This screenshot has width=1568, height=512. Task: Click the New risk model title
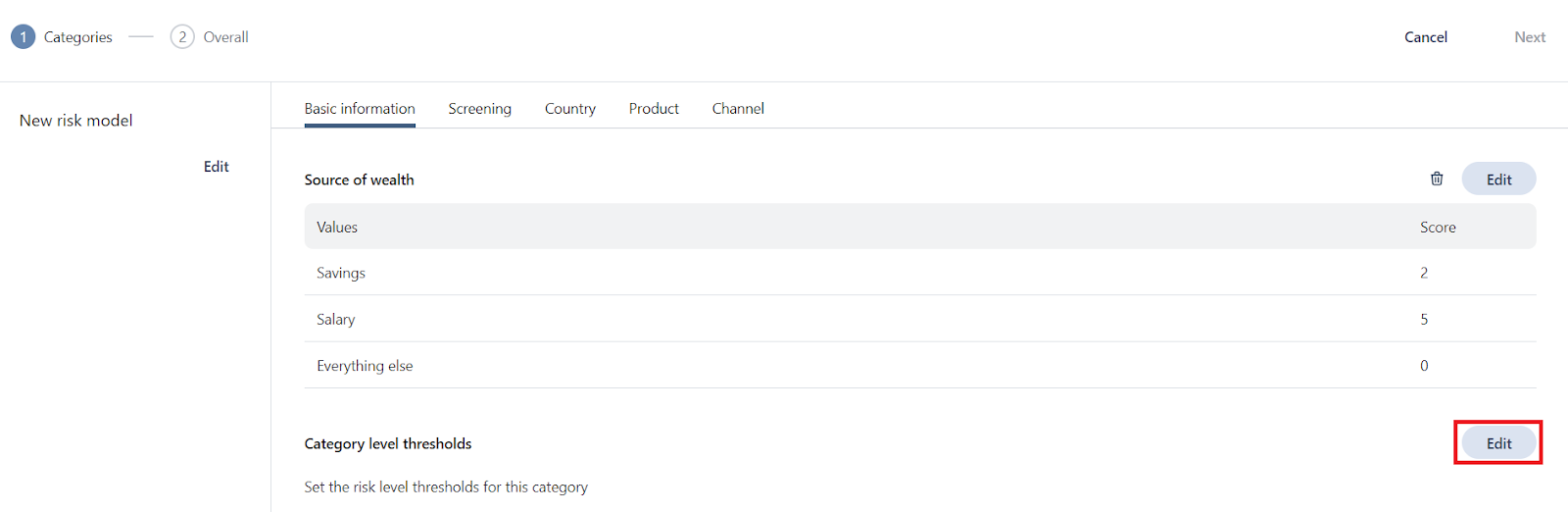tap(76, 121)
